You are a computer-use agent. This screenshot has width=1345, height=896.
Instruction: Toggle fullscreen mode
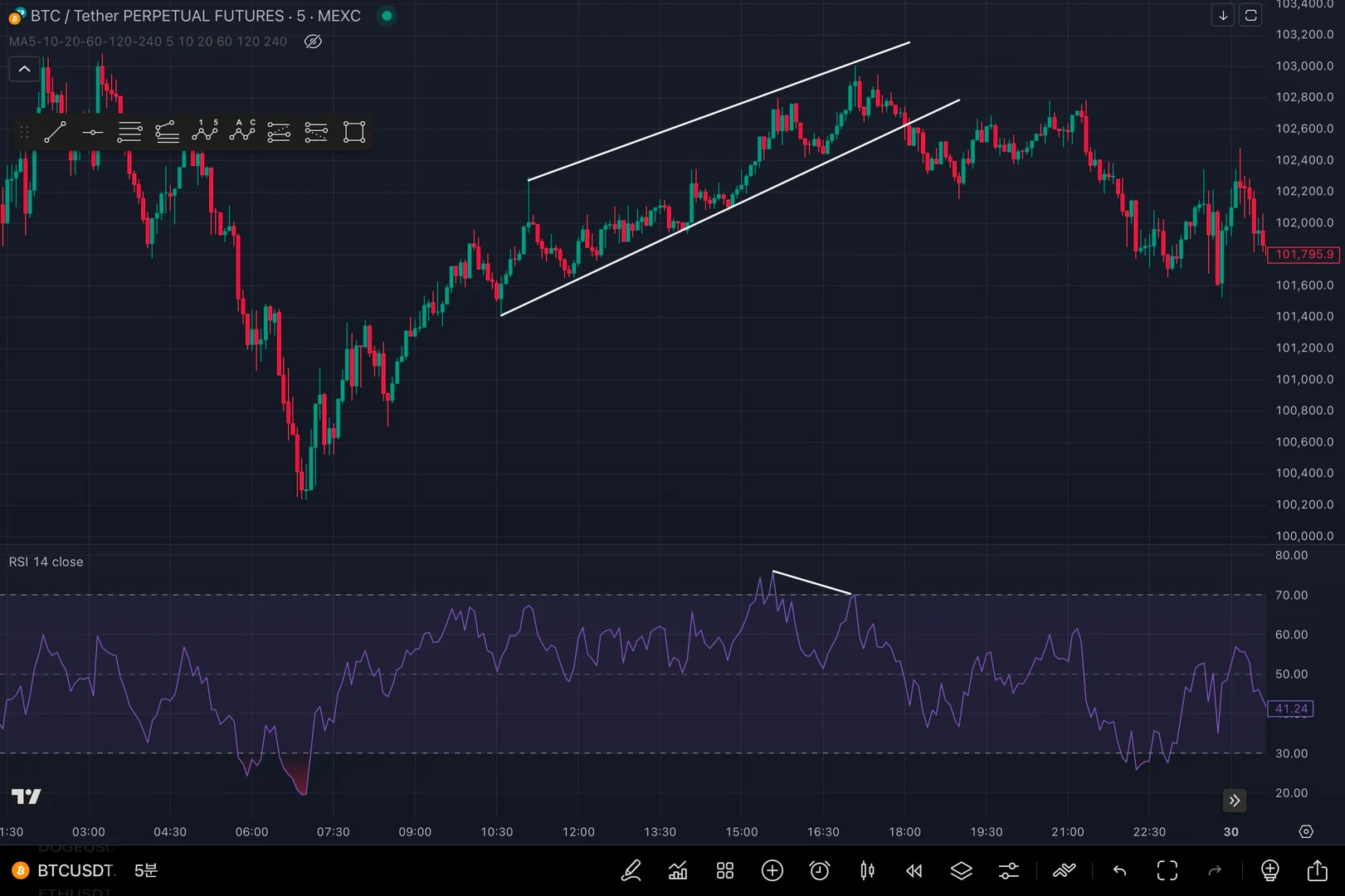click(x=1167, y=870)
